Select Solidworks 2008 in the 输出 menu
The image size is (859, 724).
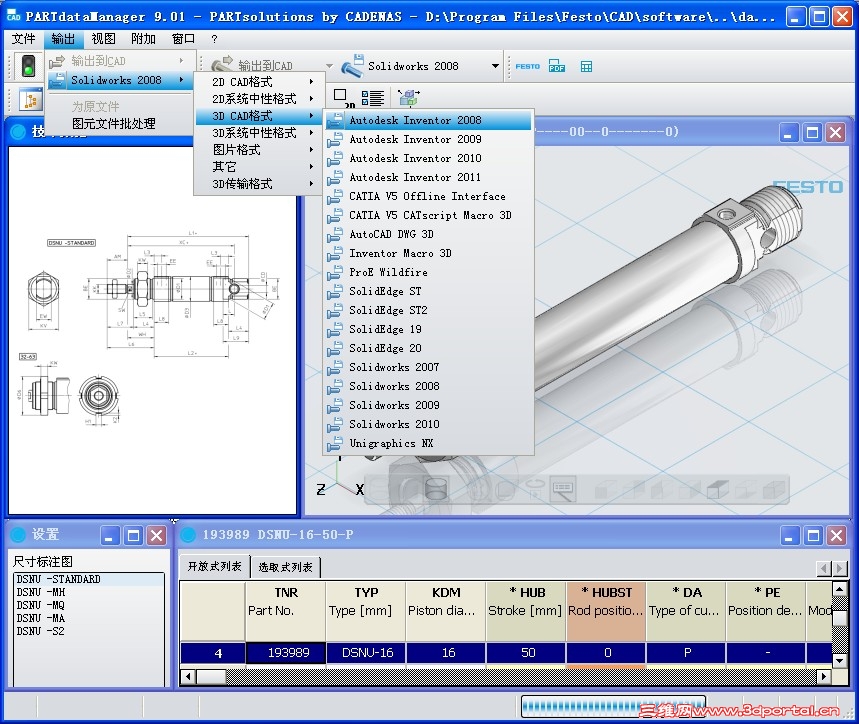119,80
